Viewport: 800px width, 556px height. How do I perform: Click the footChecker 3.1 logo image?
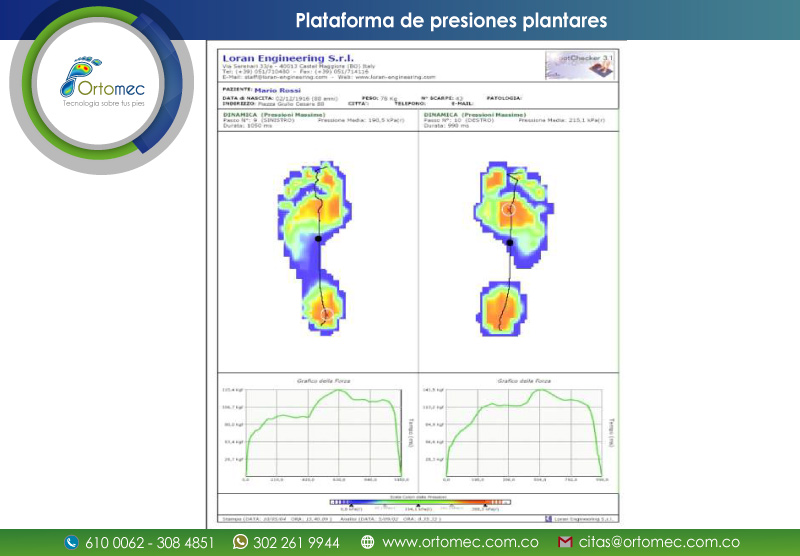coord(580,64)
